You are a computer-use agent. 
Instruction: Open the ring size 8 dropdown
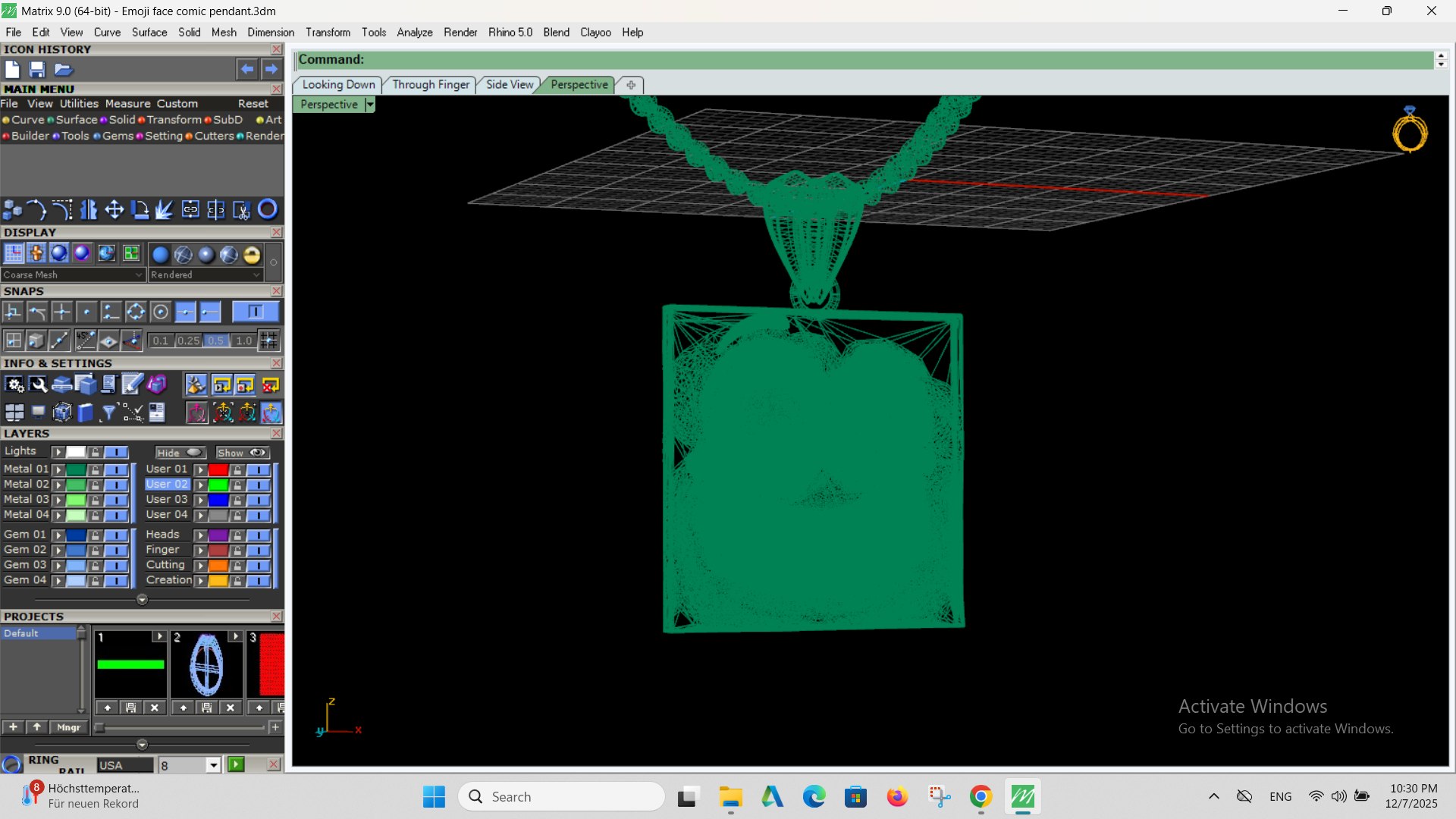[214, 765]
